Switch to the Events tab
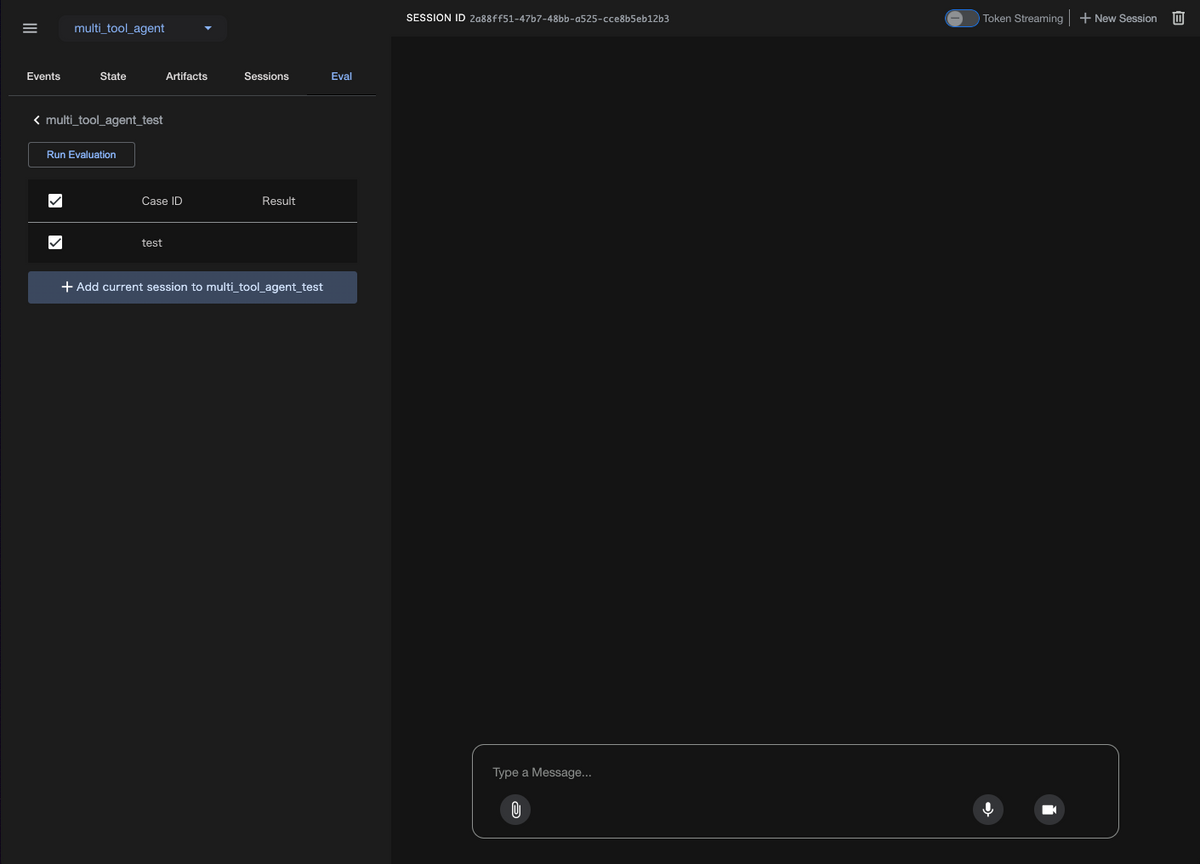Viewport: 1200px width, 864px height. 43,76
